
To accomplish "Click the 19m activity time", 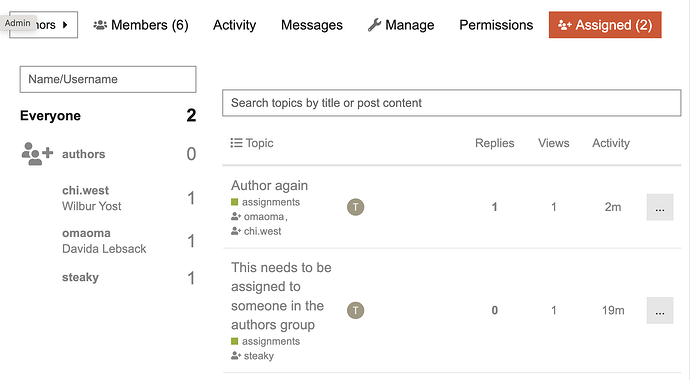I will pyautogui.click(x=613, y=310).
